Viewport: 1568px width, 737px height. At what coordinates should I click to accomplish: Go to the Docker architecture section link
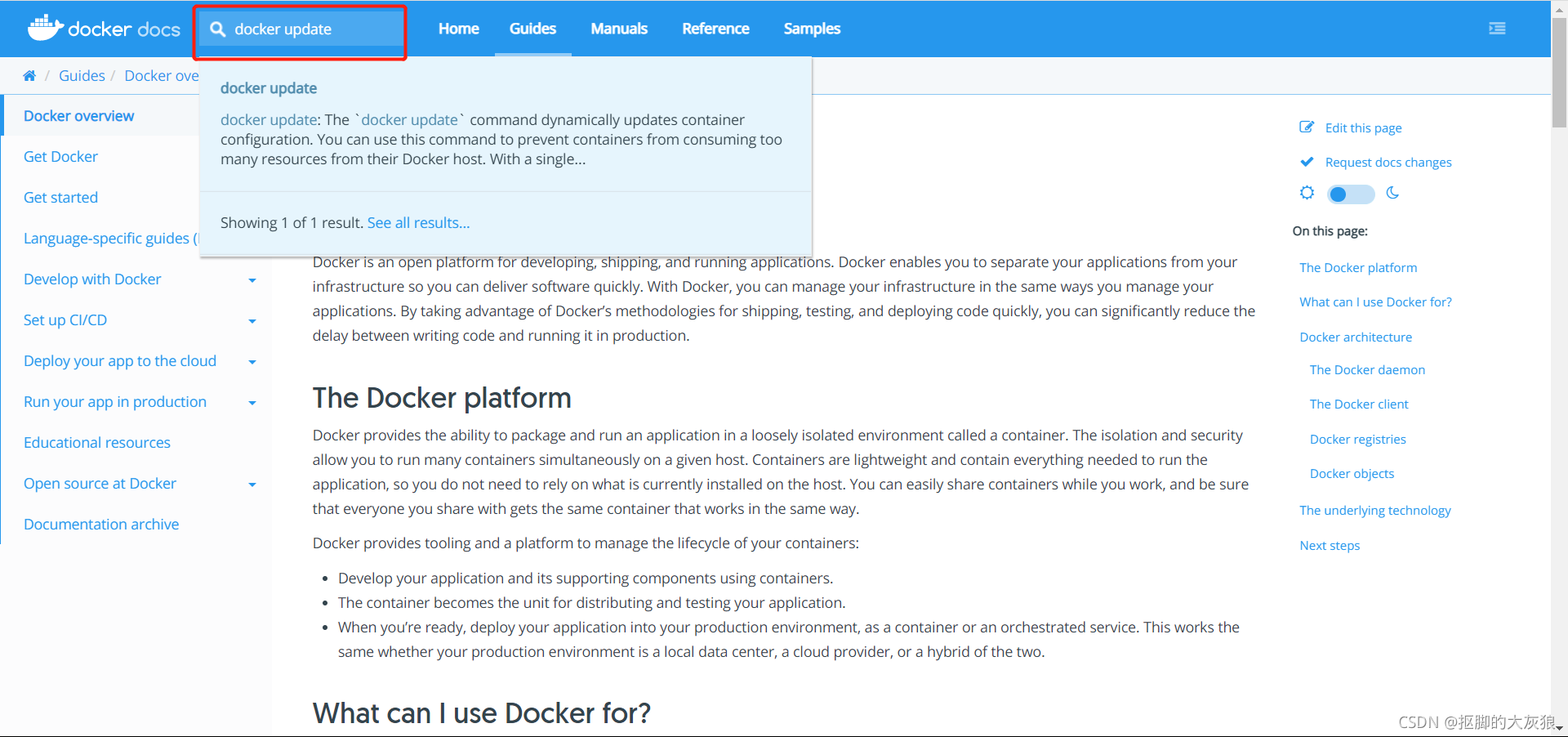(1356, 337)
